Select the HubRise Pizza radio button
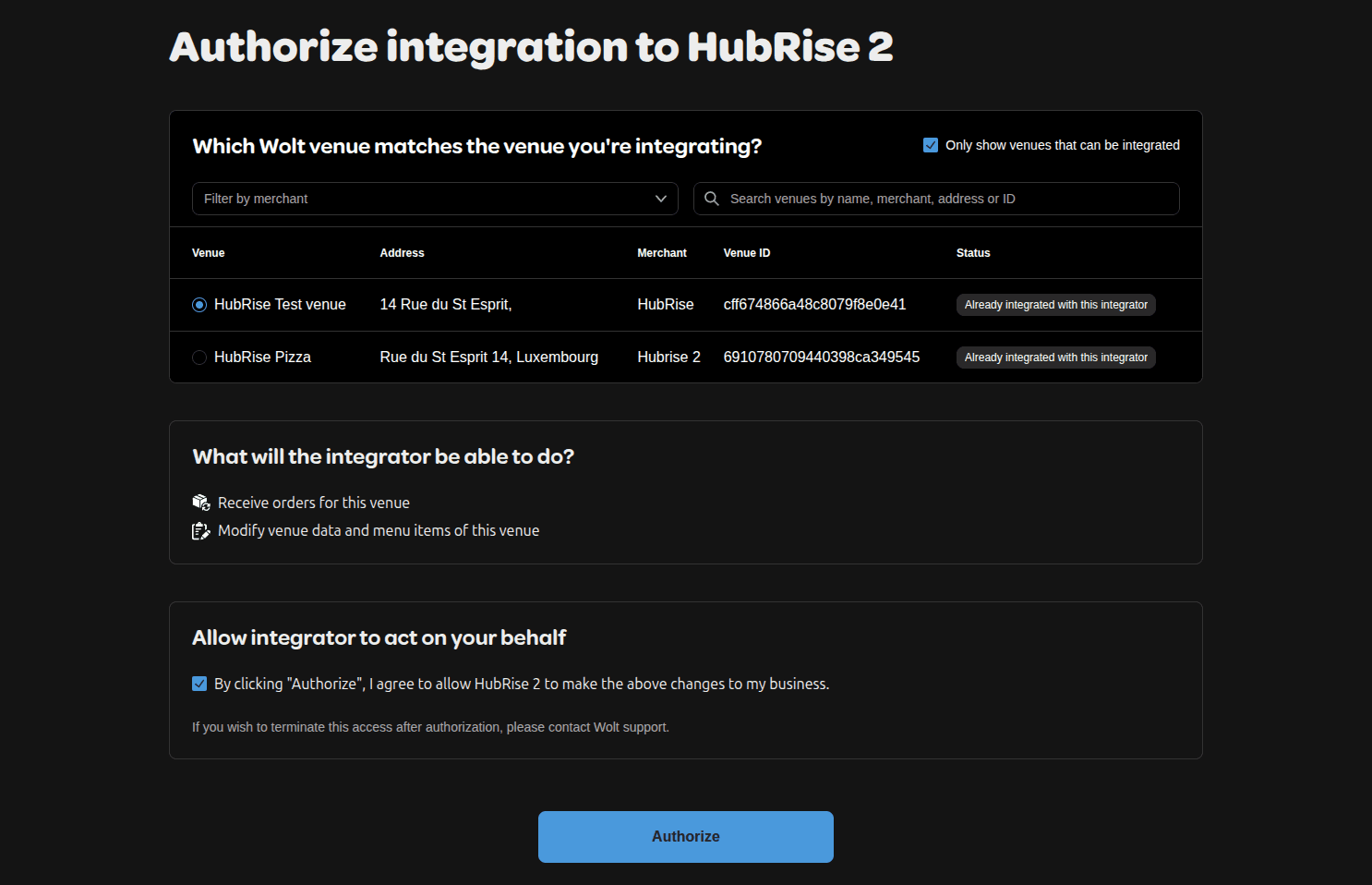The image size is (1372, 885). coord(199,358)
